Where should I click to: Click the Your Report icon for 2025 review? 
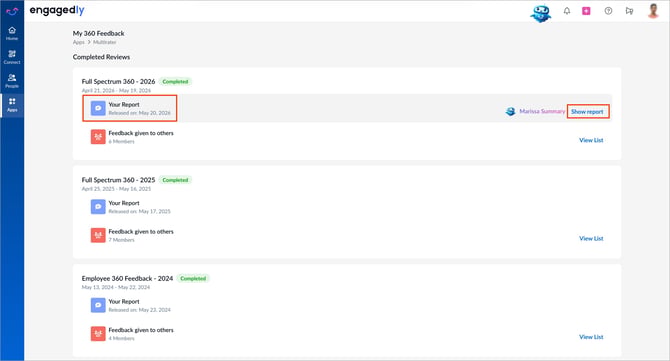(98, 207)
